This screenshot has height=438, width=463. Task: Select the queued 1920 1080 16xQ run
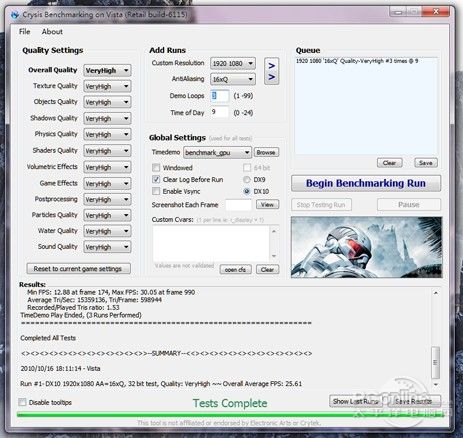coord(357,61)
